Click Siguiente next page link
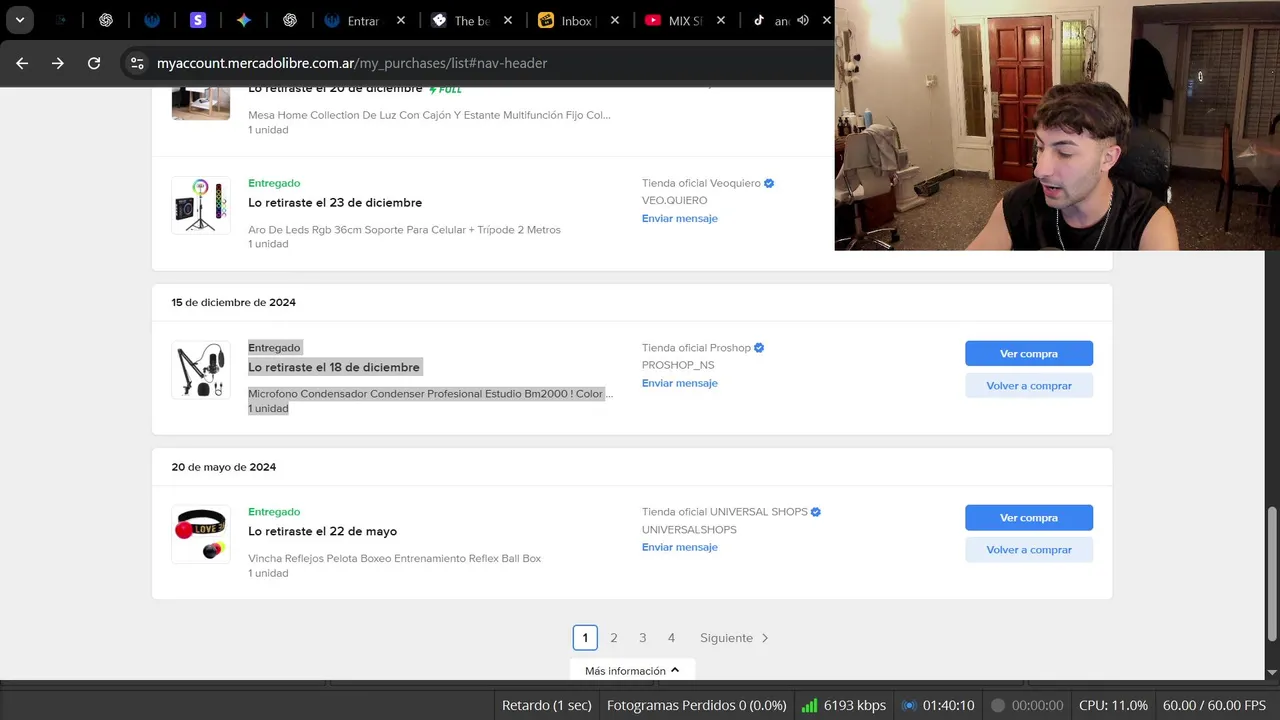 734,638
